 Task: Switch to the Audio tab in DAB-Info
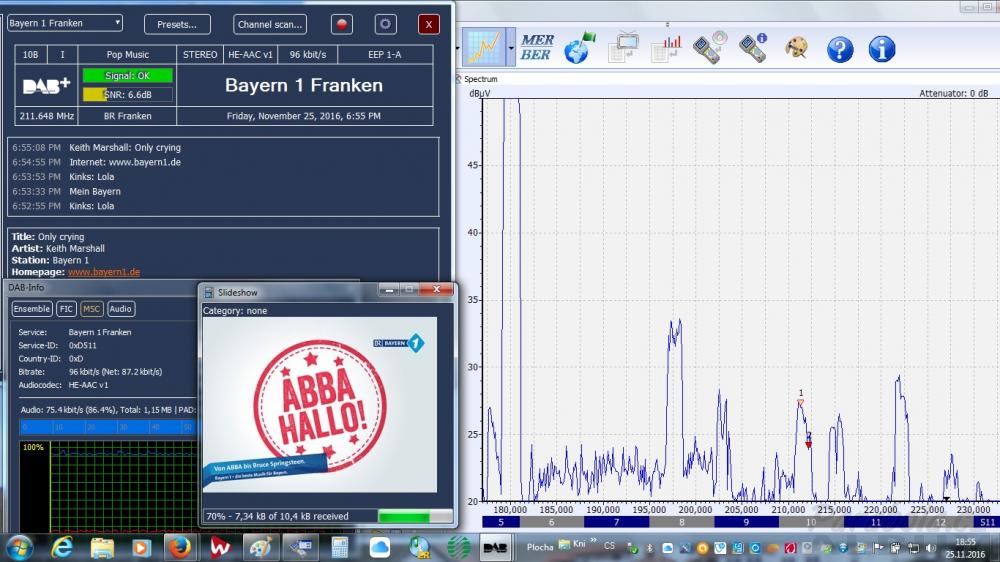coord(120,309)
